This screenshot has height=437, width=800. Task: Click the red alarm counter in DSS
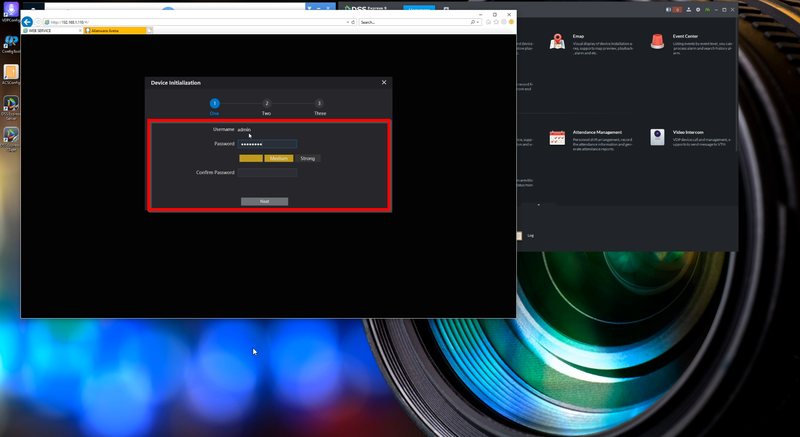678,10
